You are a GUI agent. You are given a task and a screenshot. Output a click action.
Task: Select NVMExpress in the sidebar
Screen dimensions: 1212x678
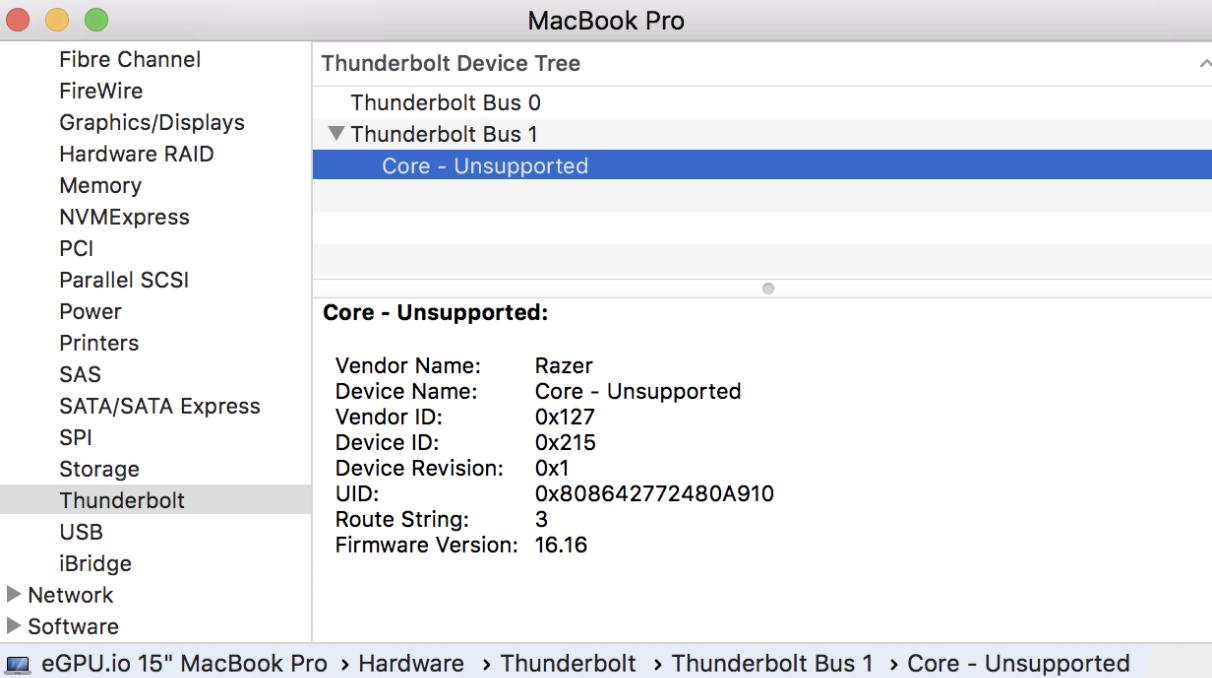pos(124,217)
